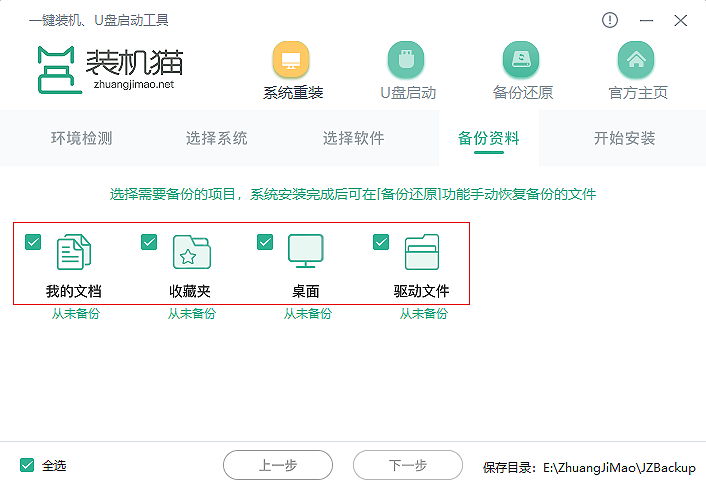The image size is (706, 487).
Task: Open the U盘启动 USB boot icon
Action: [x=406, y=60]
